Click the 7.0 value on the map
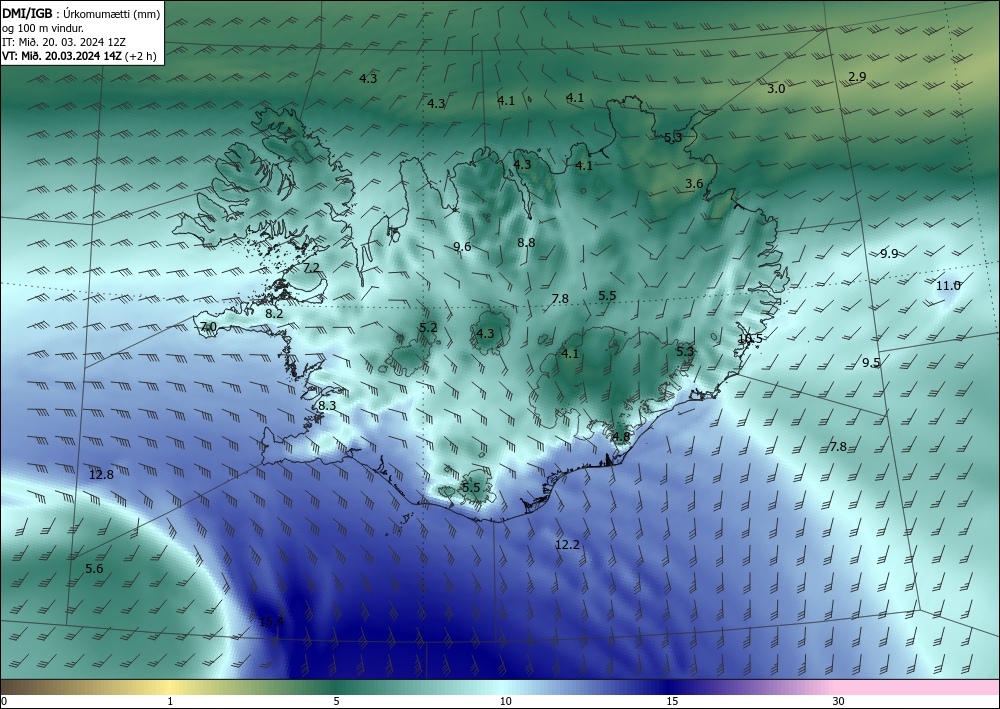This screenshot has width=1000, height=709. pos(208,327)
